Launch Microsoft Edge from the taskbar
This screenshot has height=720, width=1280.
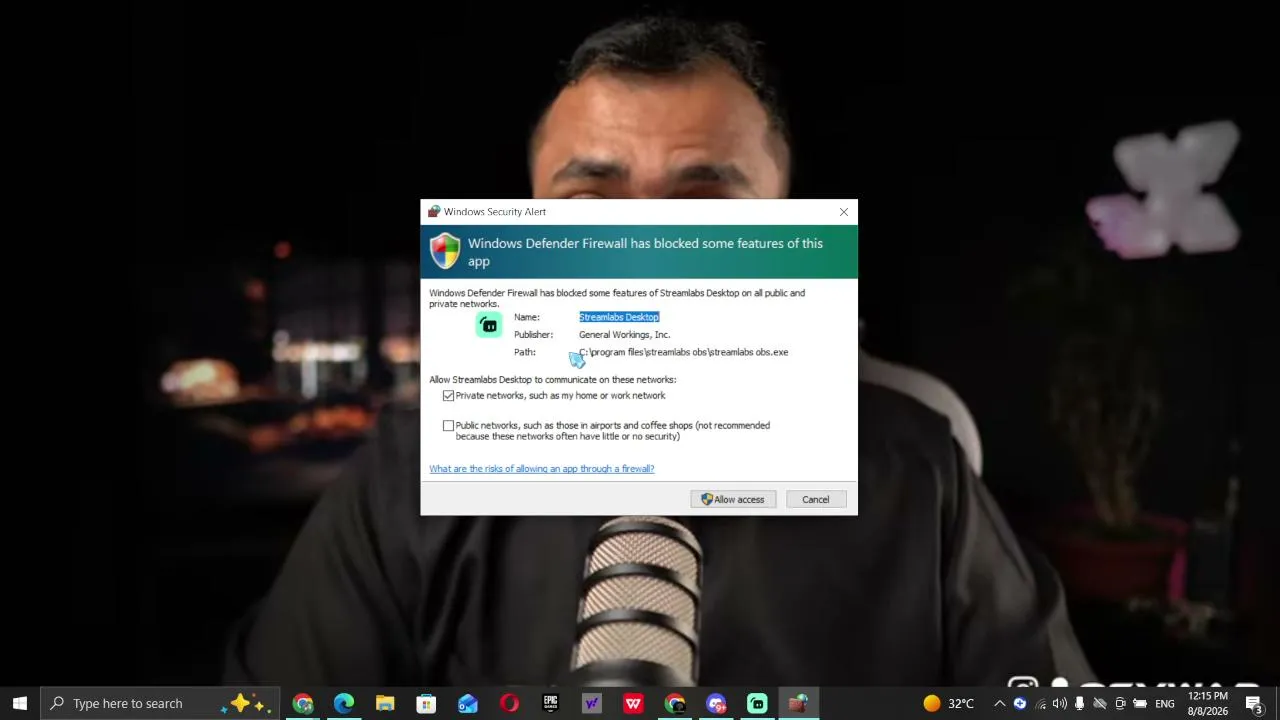coord(344,703)
